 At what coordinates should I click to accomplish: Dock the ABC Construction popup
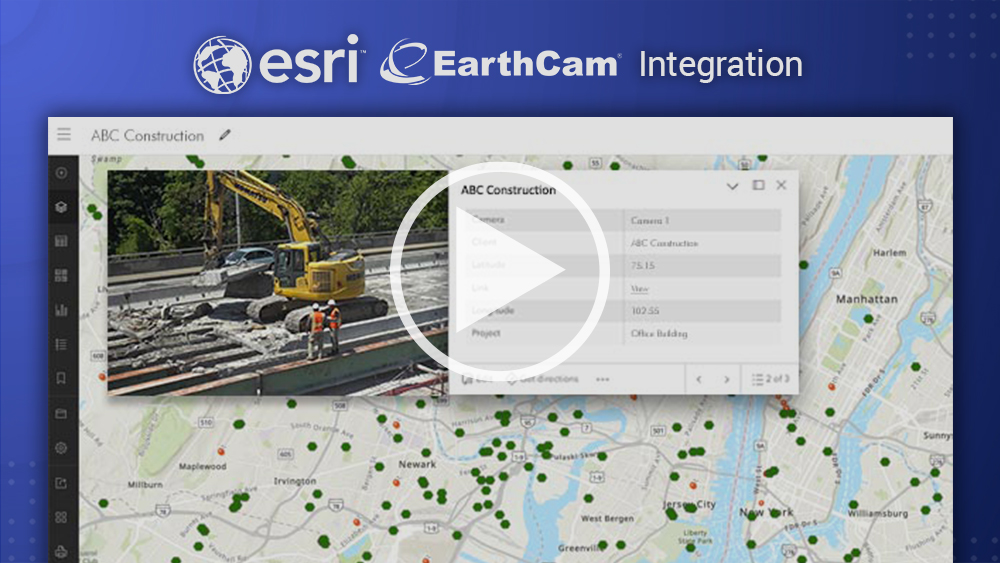pyautogui.click(x=758, y=185)
